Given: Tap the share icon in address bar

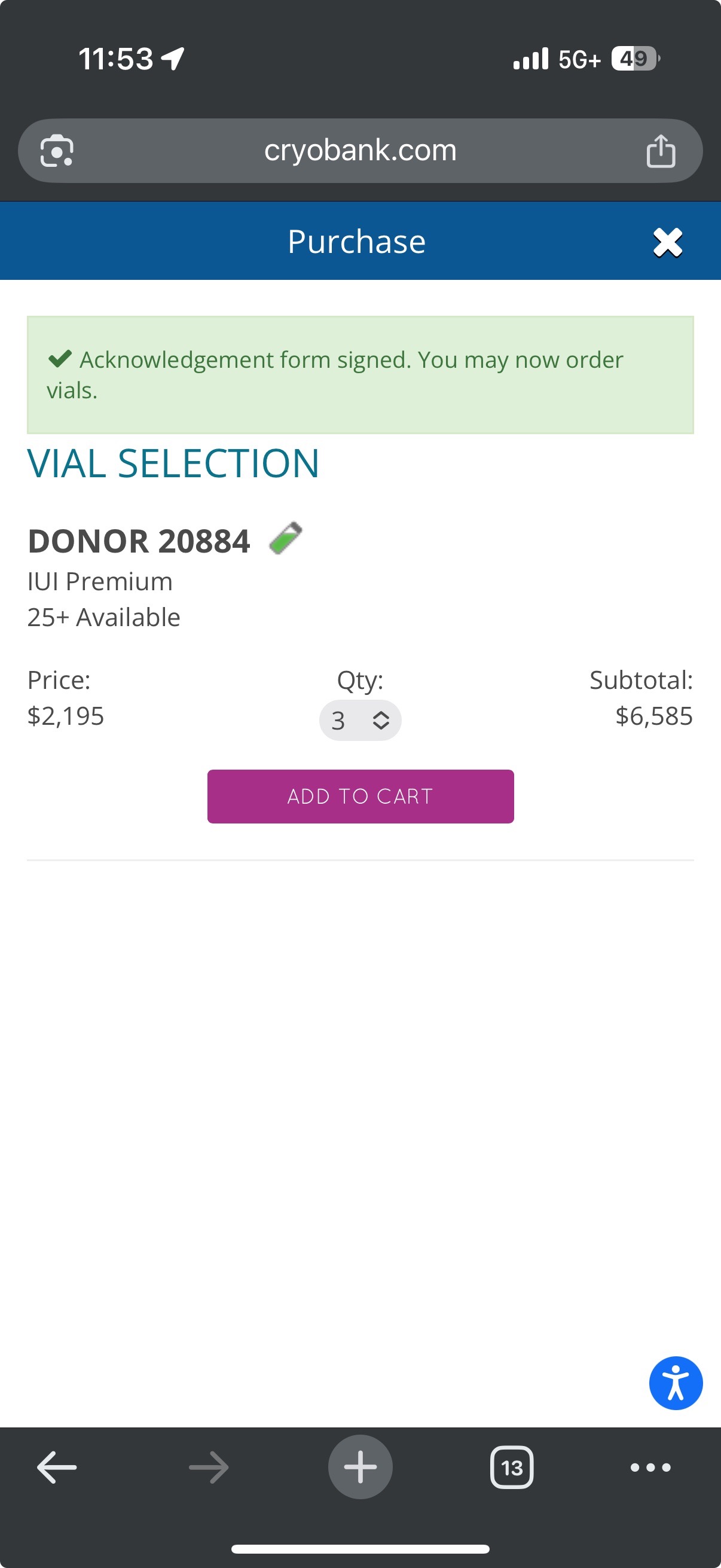Looking at the screenshot, I should tap(660, 150).
